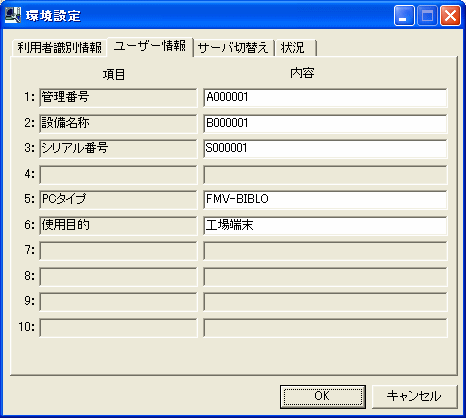Click the content field with B000001
This screenshot has width=466, height=418.
pos(325,123)
